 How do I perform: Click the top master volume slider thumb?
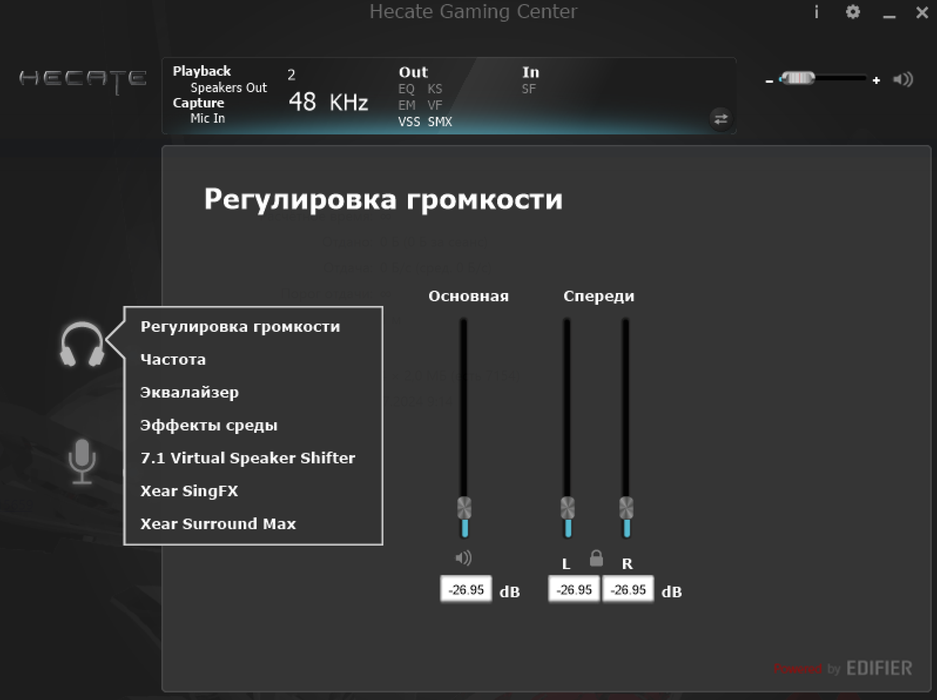798,78
